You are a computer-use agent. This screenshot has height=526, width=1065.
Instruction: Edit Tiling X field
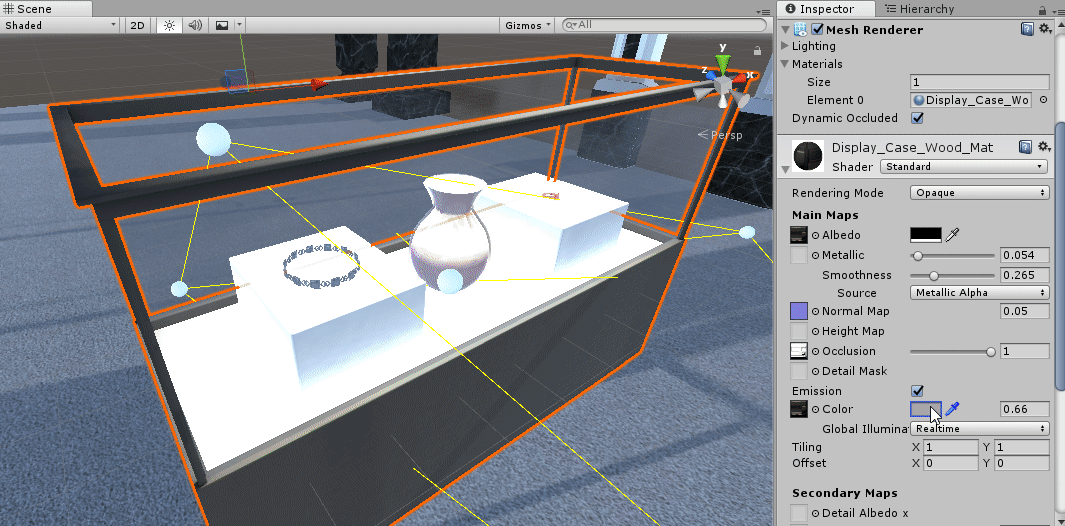951,448
